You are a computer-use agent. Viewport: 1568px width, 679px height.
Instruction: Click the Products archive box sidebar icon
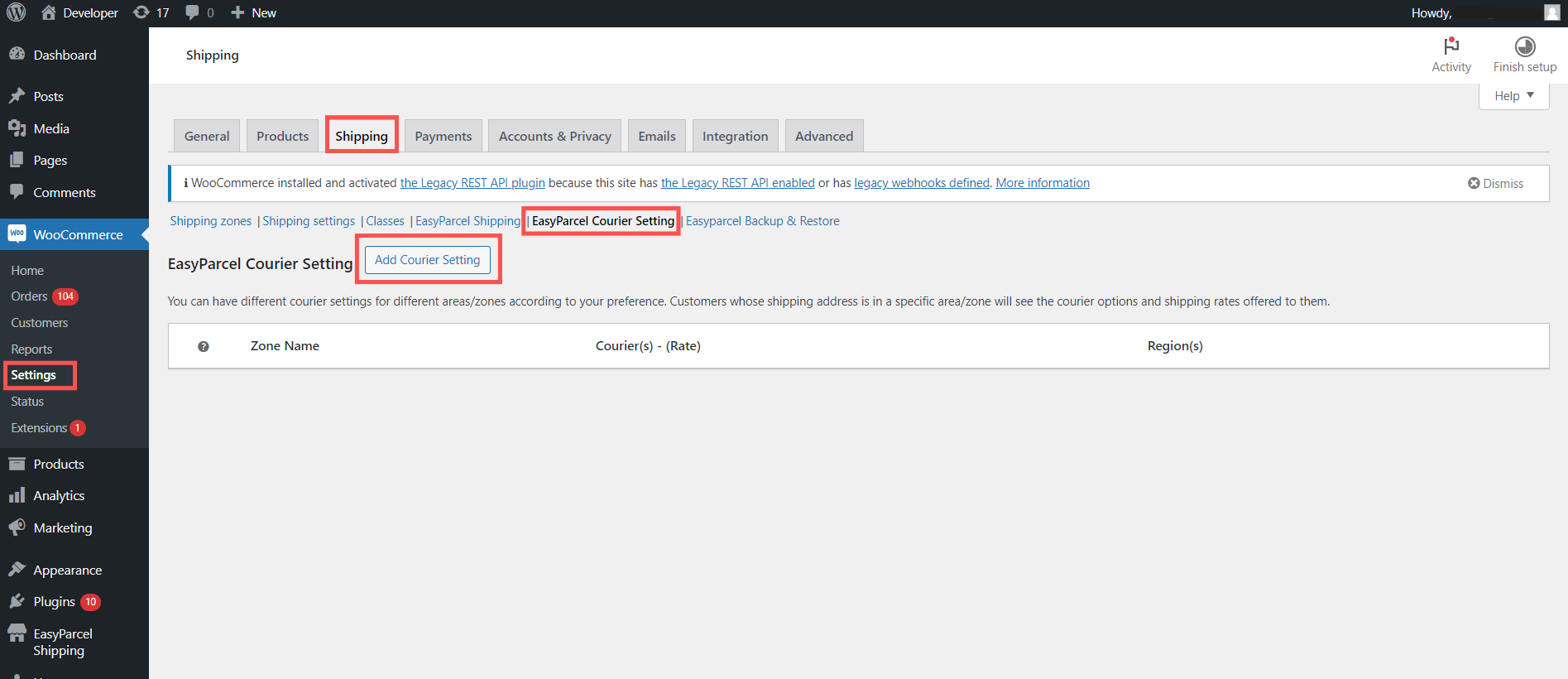point(17,464)
